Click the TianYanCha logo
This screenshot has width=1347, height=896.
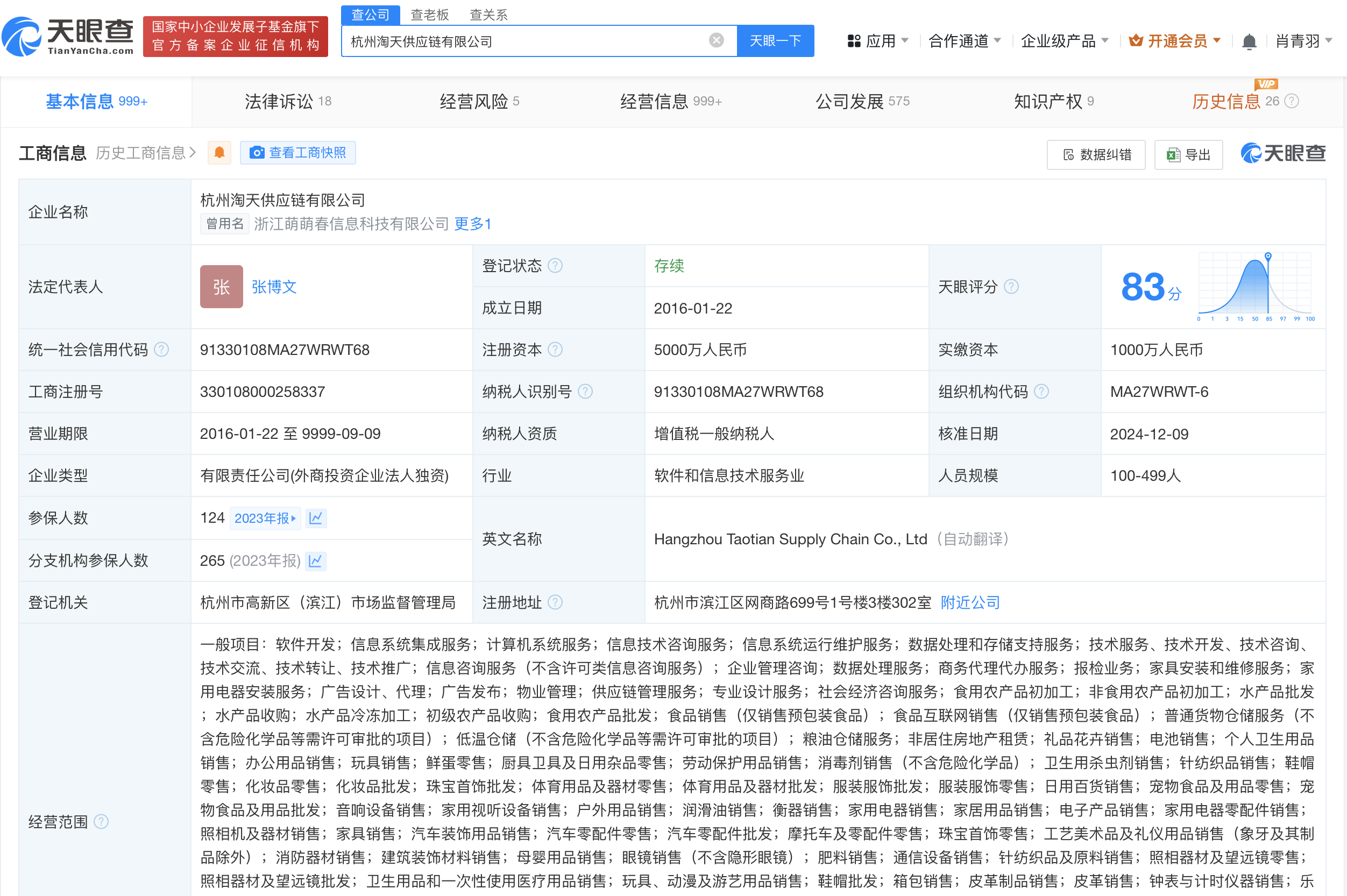(68, 36)
